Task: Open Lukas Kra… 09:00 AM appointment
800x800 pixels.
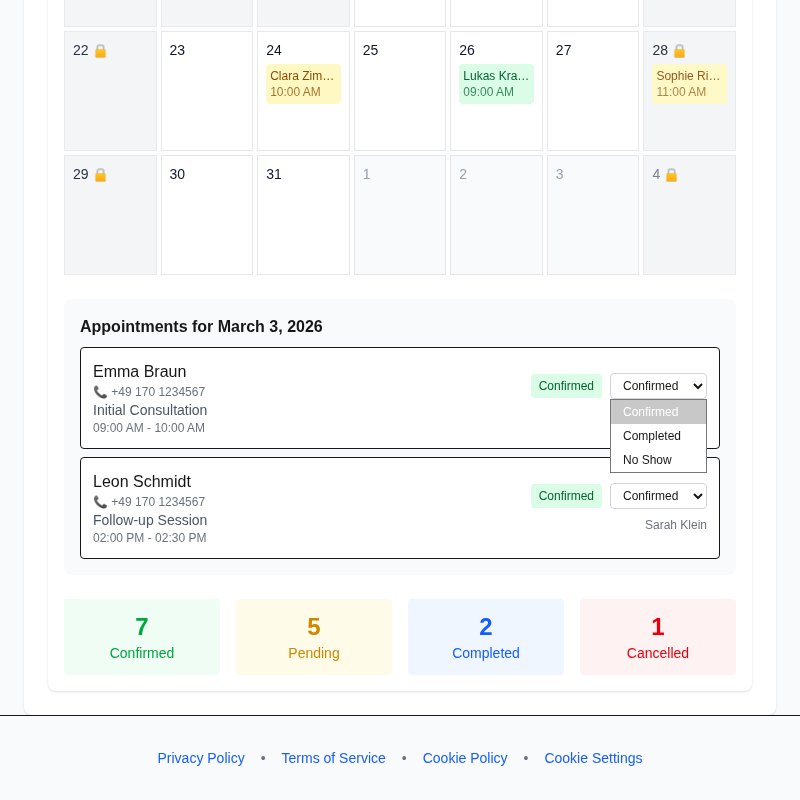Action: click(x=496, y=84)
